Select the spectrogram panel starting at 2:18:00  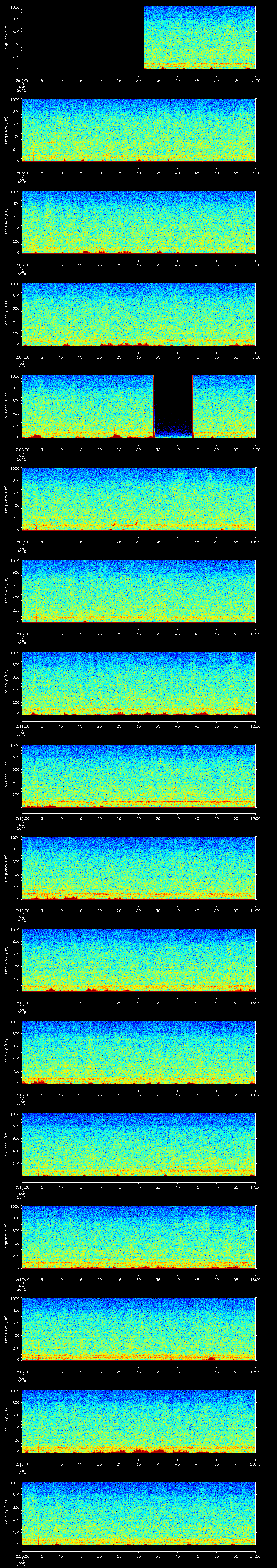point(139,1329)
